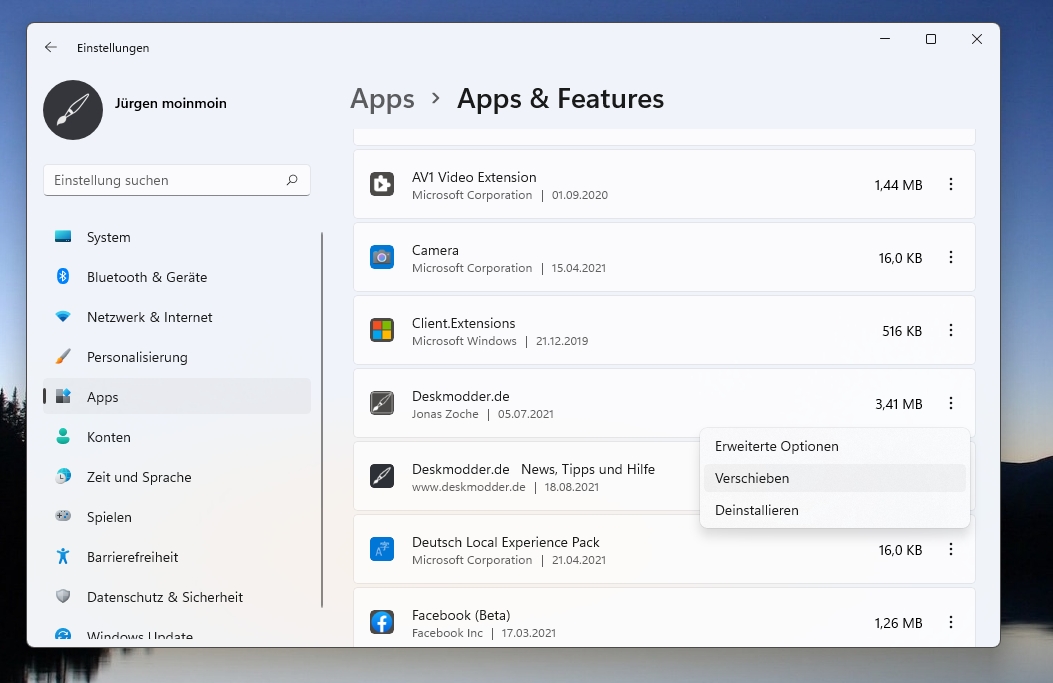Click the Facebook (Beta) app icon
This screenshot has height=683, width=1053.
click(382, 623)
